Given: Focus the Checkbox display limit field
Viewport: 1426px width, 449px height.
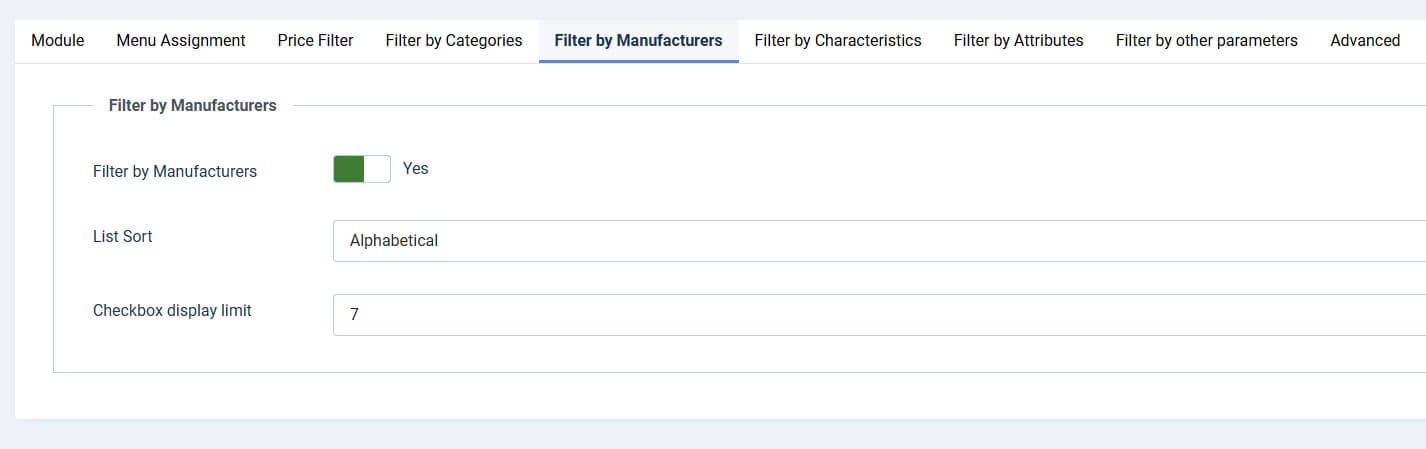Looking at the screenshot, I should coord(878,315).
